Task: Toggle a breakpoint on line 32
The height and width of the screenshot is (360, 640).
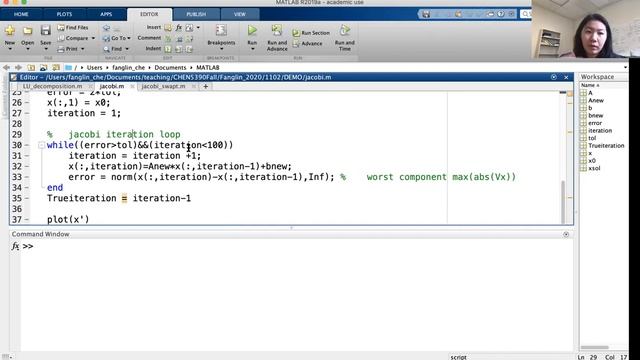Action: 27,167
